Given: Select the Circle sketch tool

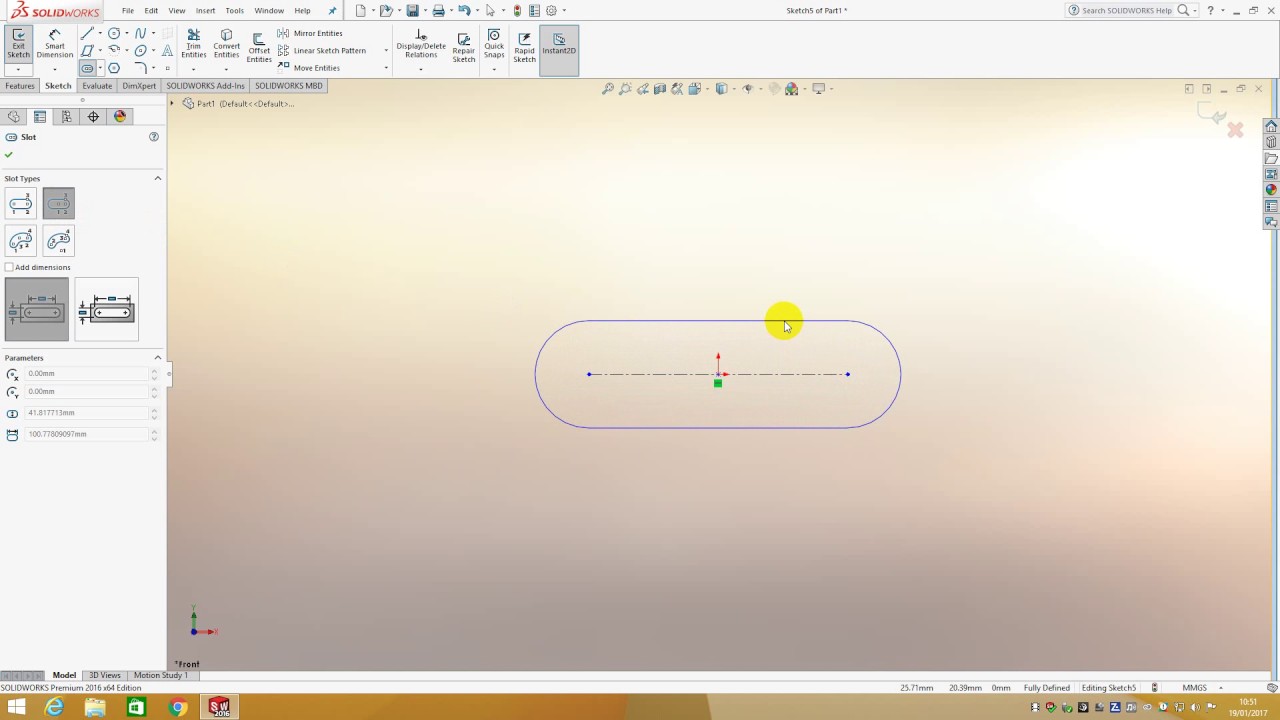Looking at the screenshot, I should tap(114, 33).
